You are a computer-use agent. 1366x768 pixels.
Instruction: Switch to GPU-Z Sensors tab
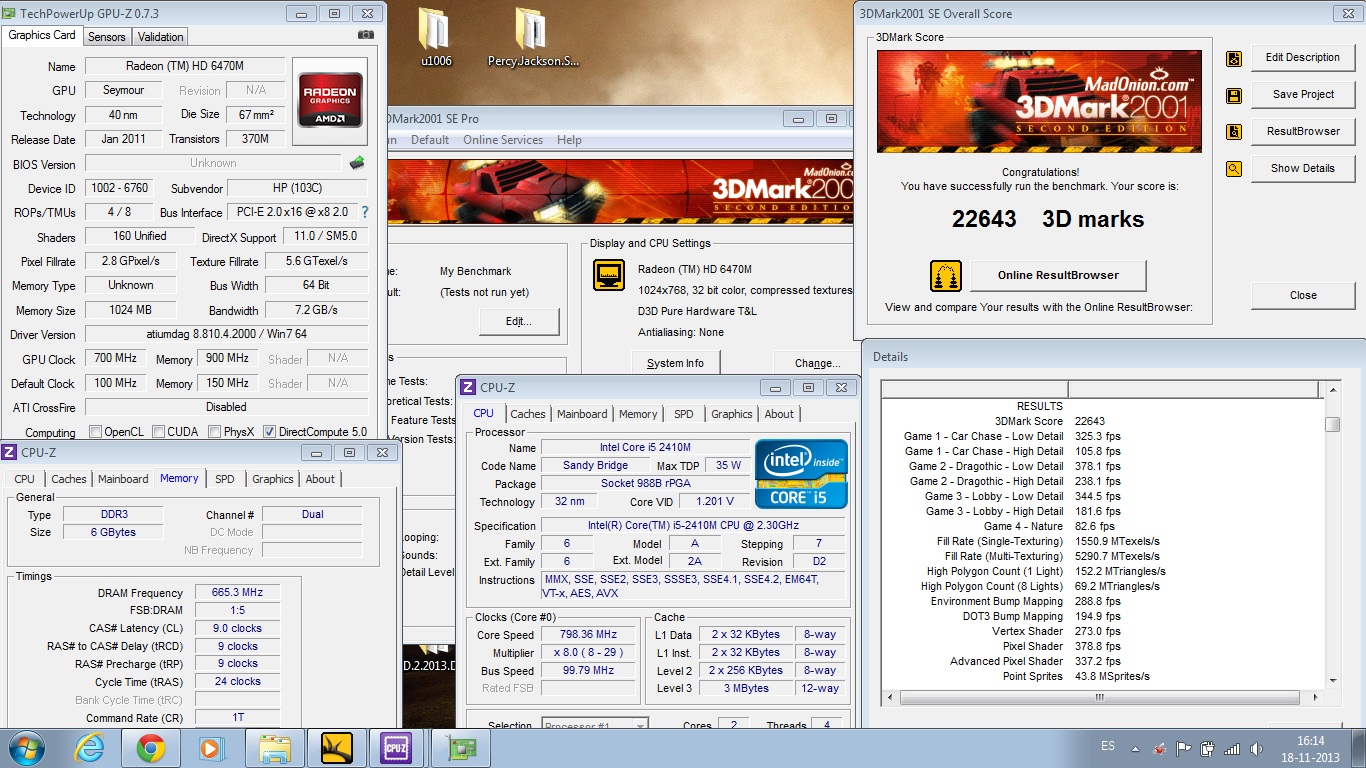pos(107,37)
